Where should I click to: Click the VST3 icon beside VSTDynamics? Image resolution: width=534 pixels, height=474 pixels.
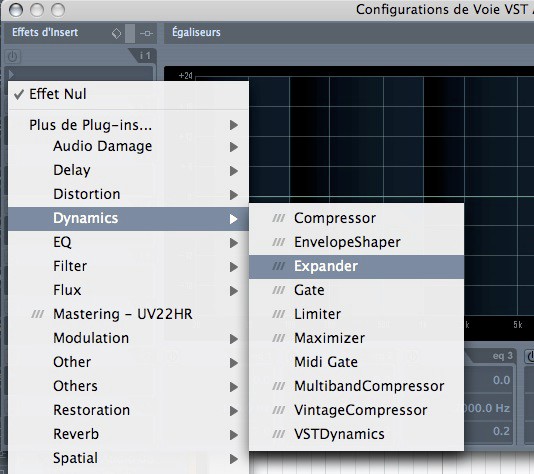[279, 434]
